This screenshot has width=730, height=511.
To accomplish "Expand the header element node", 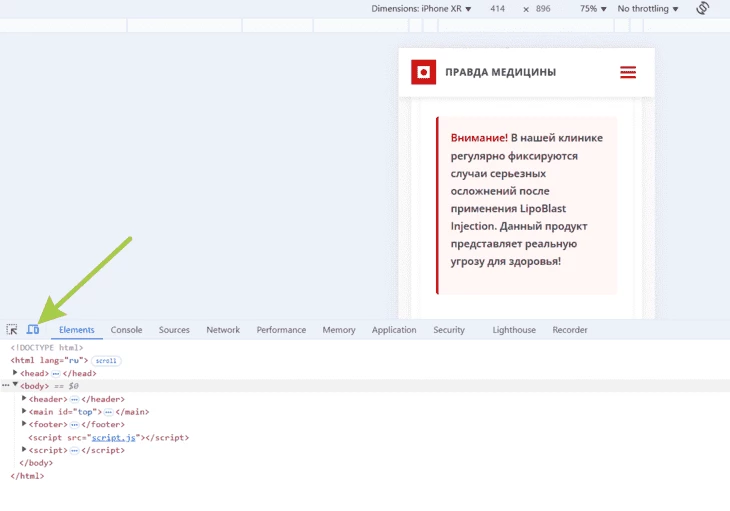I will (24, 398).
